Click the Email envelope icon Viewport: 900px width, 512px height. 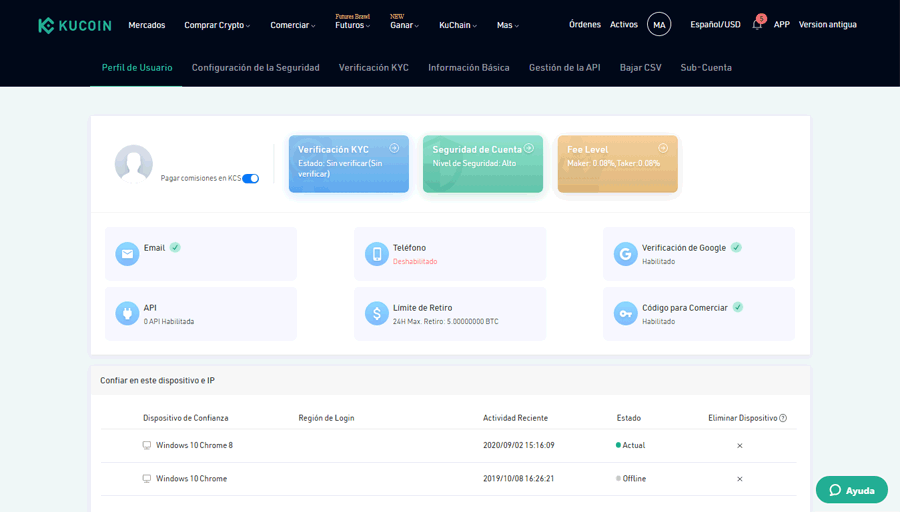point(127,254)
